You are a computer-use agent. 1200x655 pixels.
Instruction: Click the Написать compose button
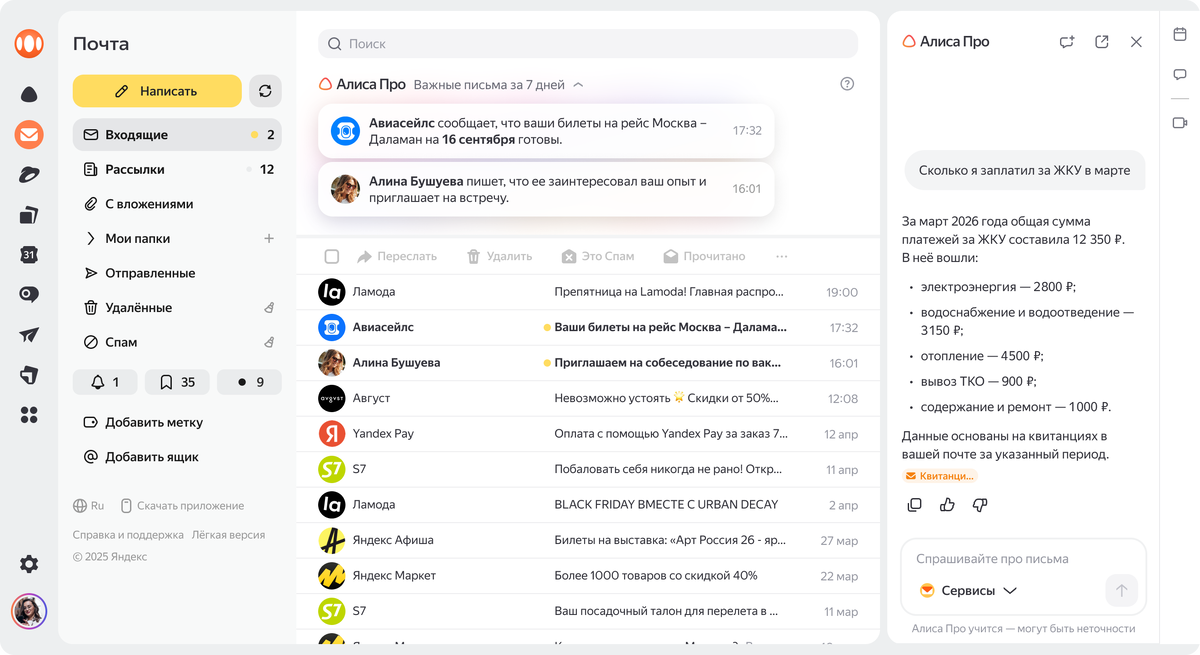tap(156, 90)
